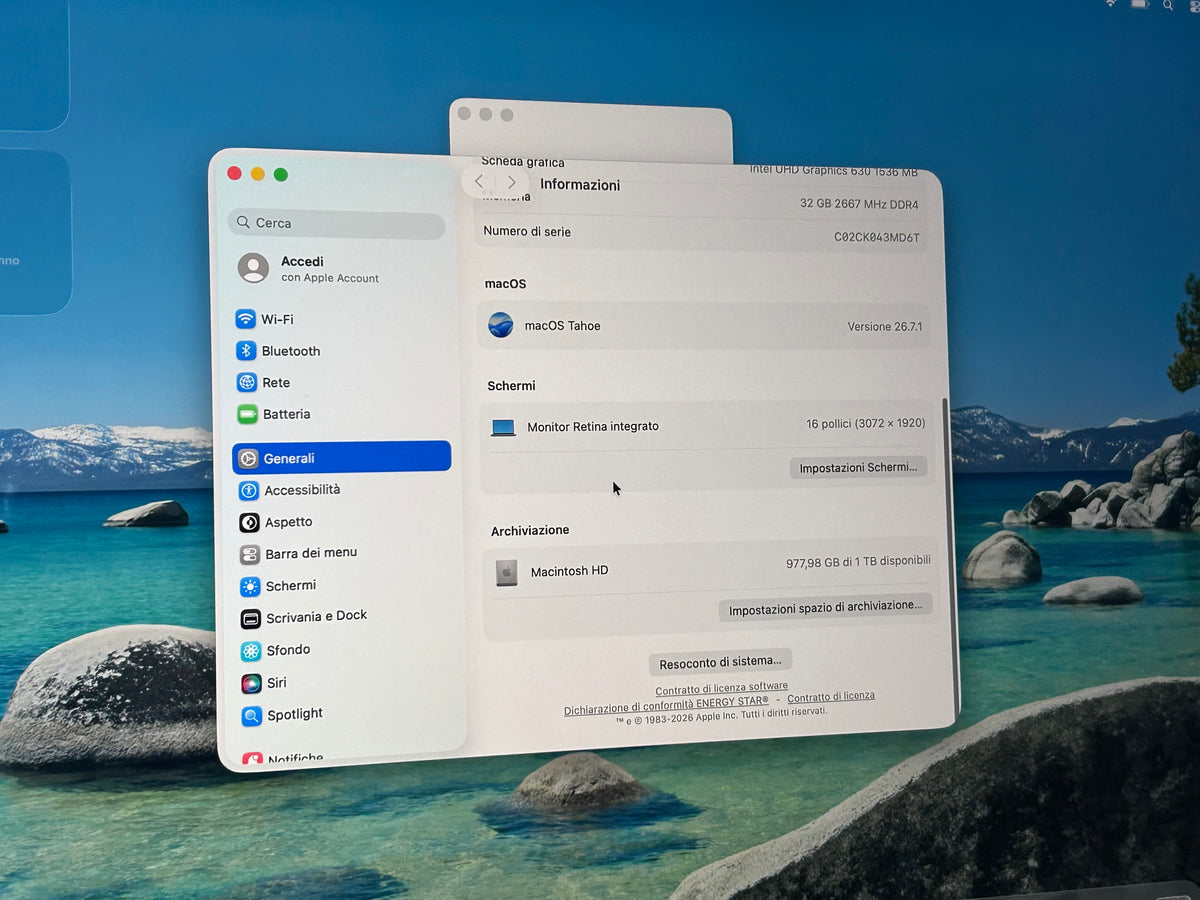
Task: Select Schermi in the sidebar
Action: pyautogui.click(x=278, y=586)
